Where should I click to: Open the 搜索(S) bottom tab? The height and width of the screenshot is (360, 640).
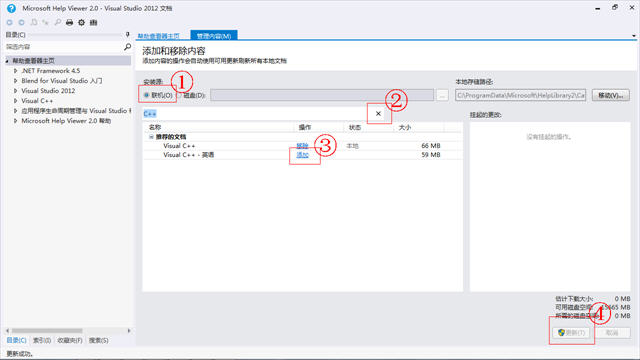(98, 340)
